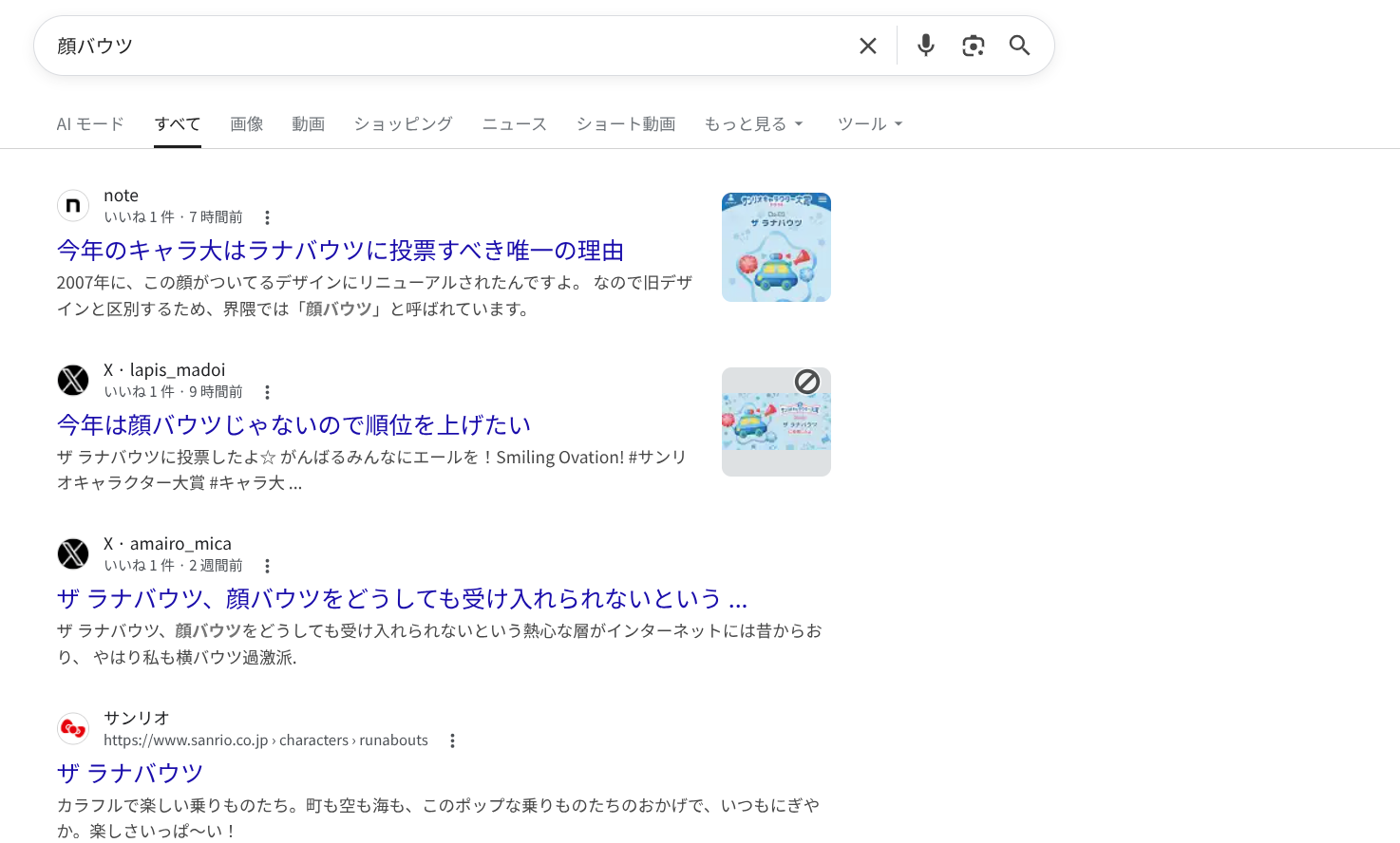1400x843 pixels.
Task: Click the magnifying glass search button
Action: point(1019,46)
